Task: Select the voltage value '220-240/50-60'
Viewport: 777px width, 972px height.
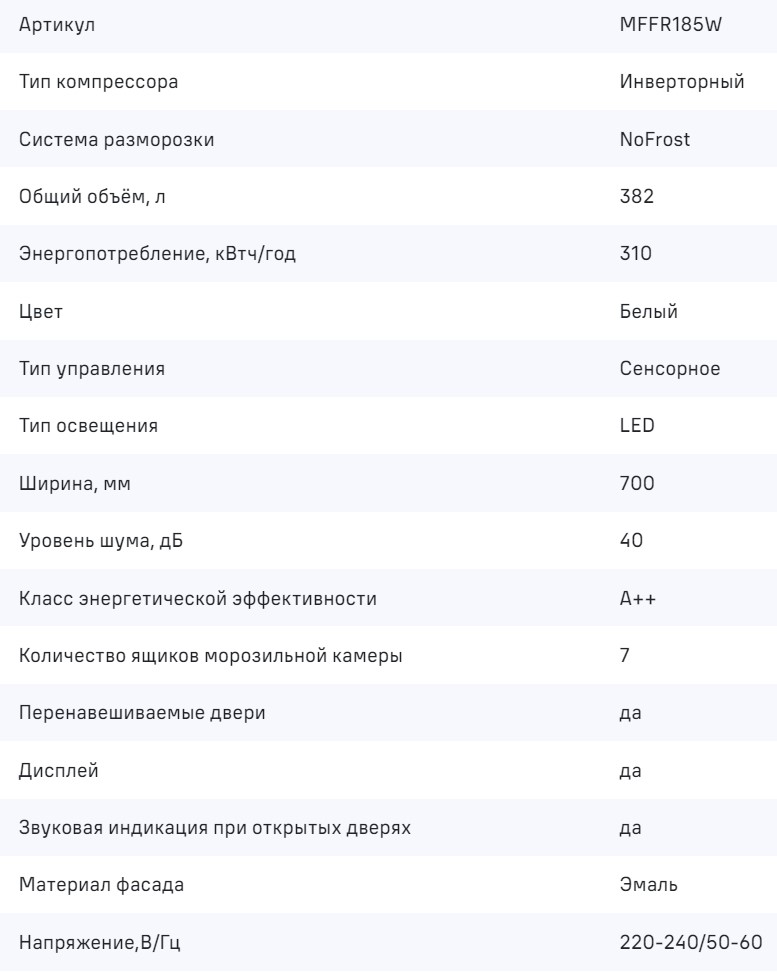Action: click(x=691, y=943)
